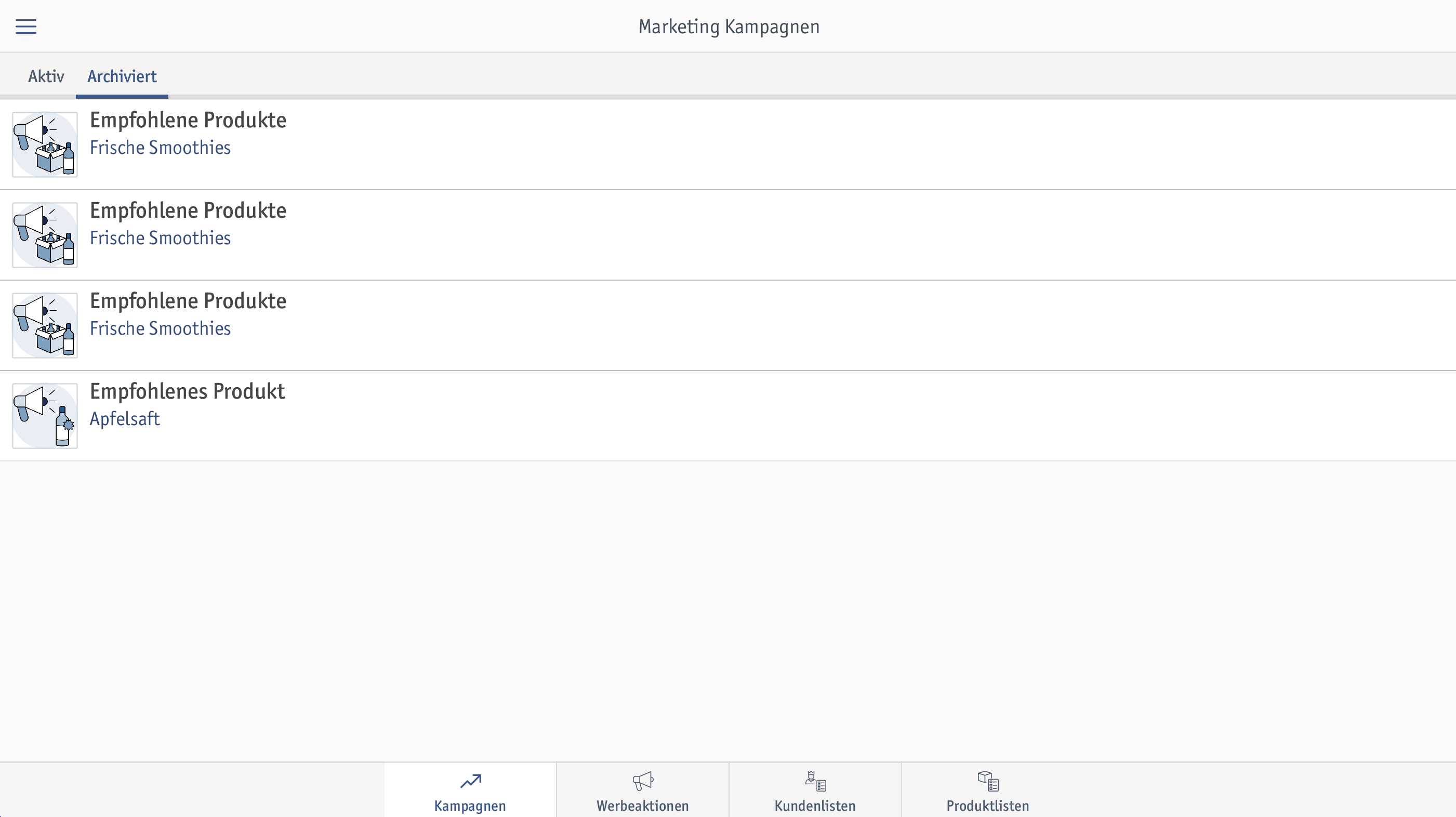This screenshot has height=817, width=1456.
Task: Click the first Frische Smoothies campaign thumbnail
Action: click(45, 144)
